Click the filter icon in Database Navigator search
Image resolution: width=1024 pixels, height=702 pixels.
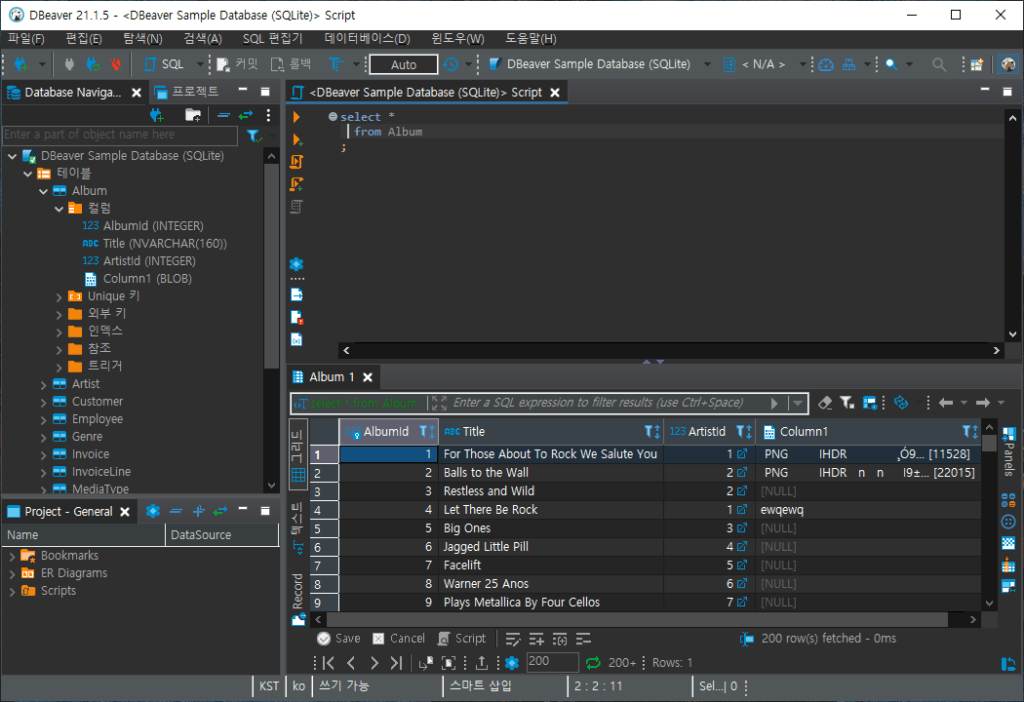(x=253, y=135)
